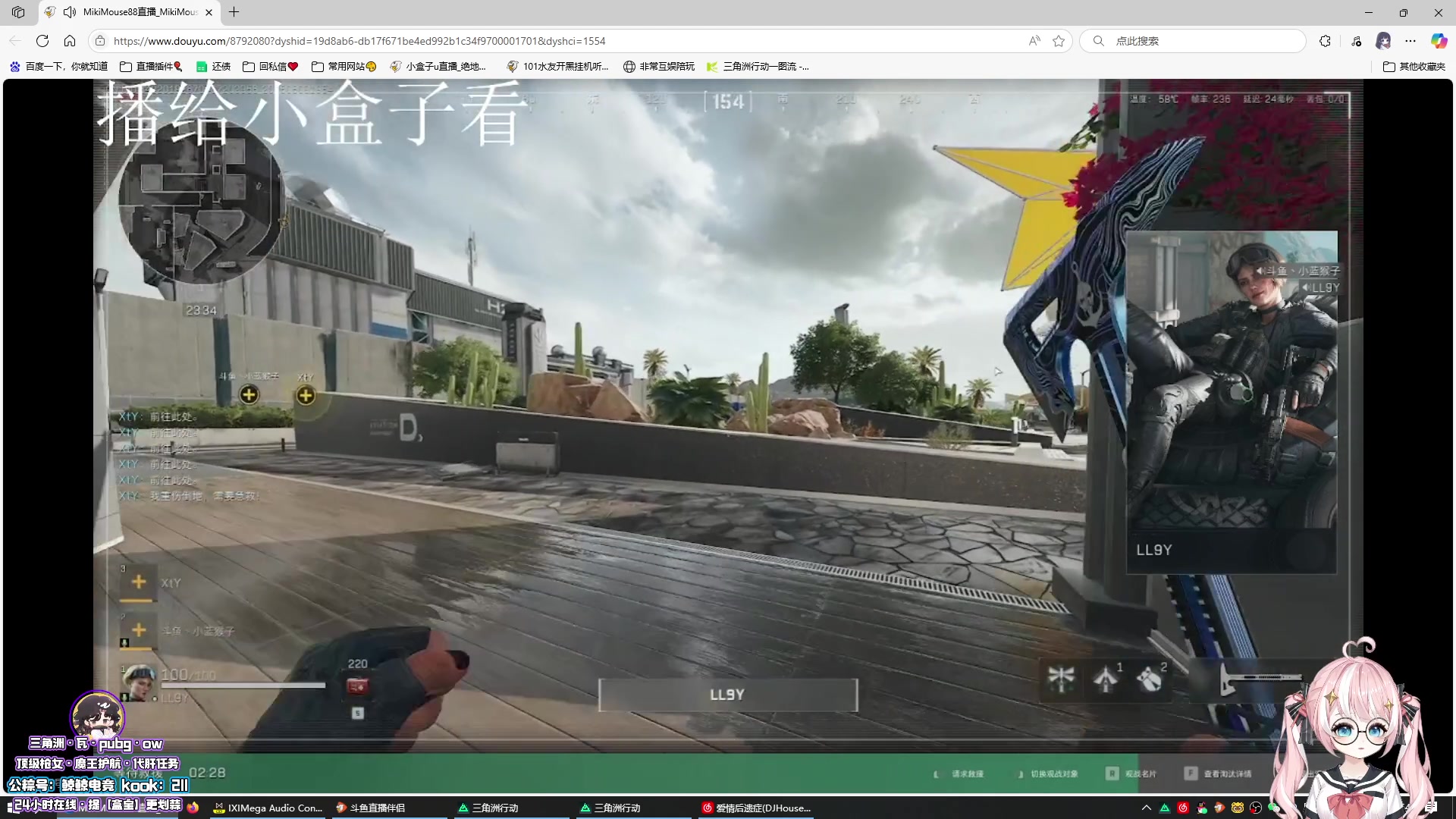Click the 观战名片 prompt

pos(1131,773)
